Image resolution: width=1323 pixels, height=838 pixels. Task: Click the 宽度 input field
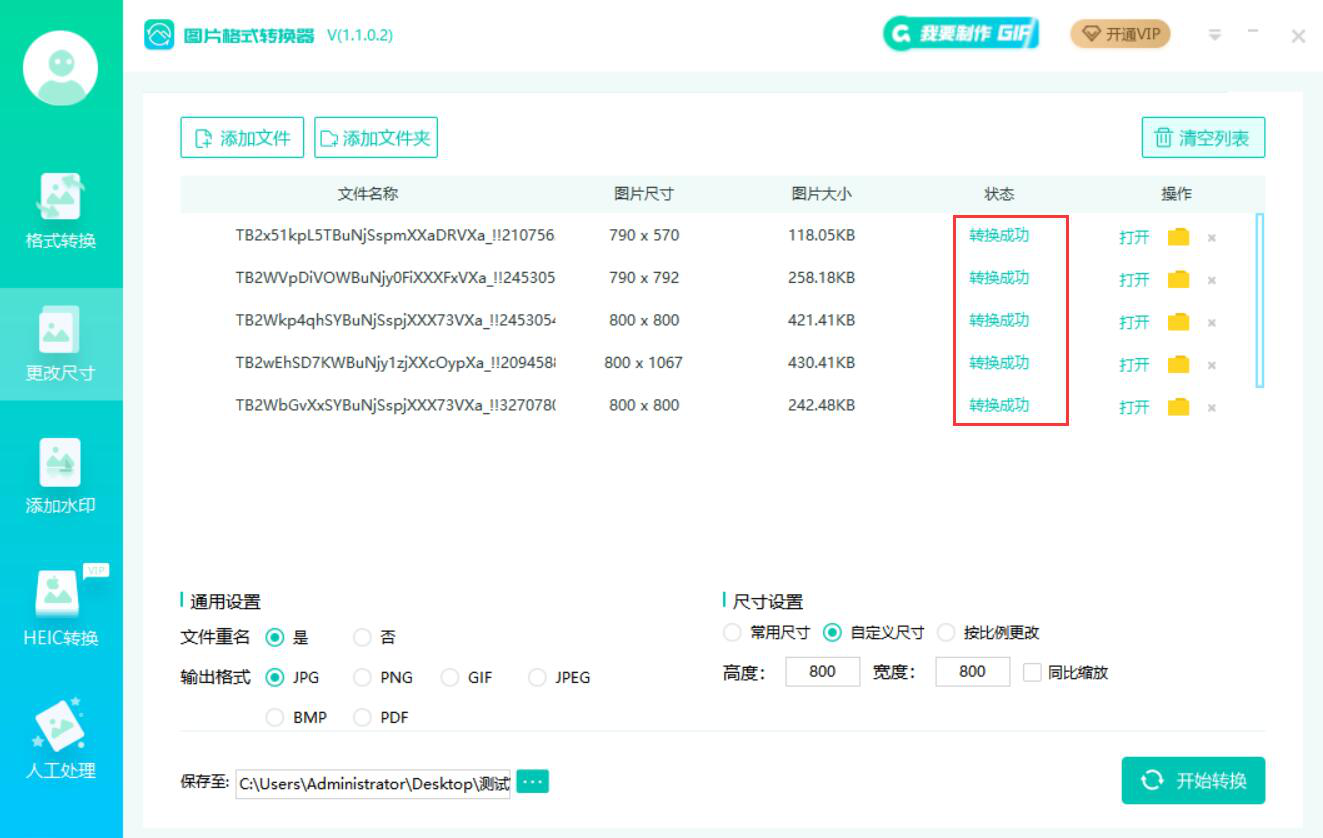point(972,672)
